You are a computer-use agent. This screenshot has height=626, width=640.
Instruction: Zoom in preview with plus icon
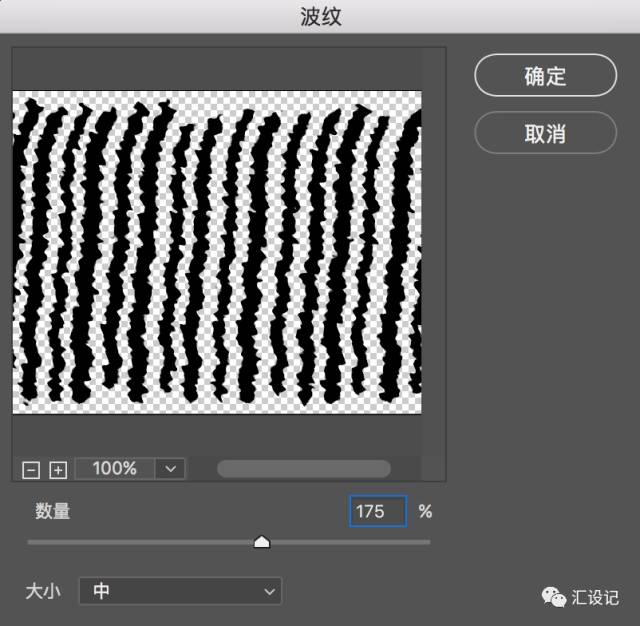[58, 469]
